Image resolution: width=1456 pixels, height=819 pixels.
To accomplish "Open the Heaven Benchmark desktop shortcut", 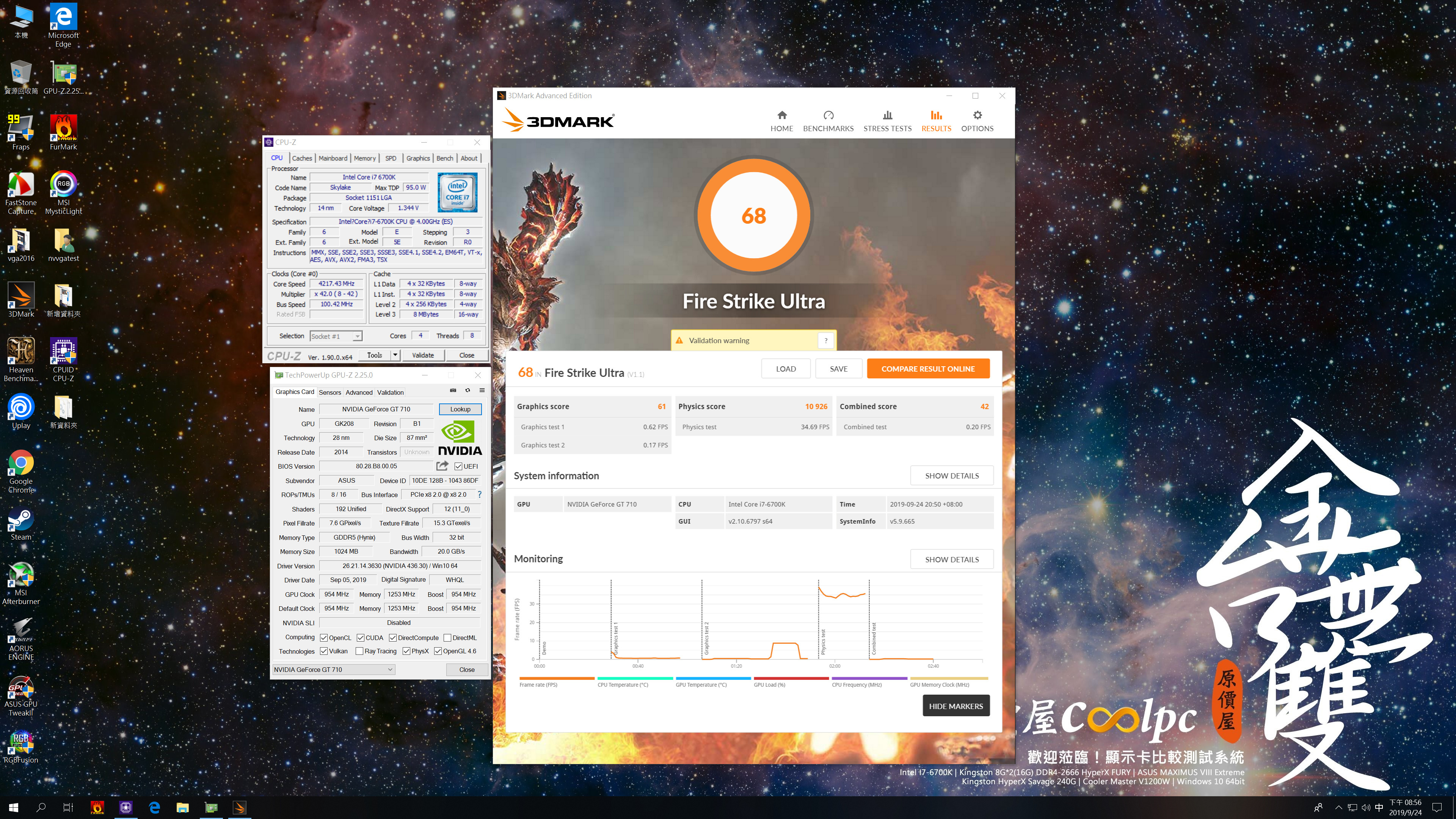I will tap(21, 360).
